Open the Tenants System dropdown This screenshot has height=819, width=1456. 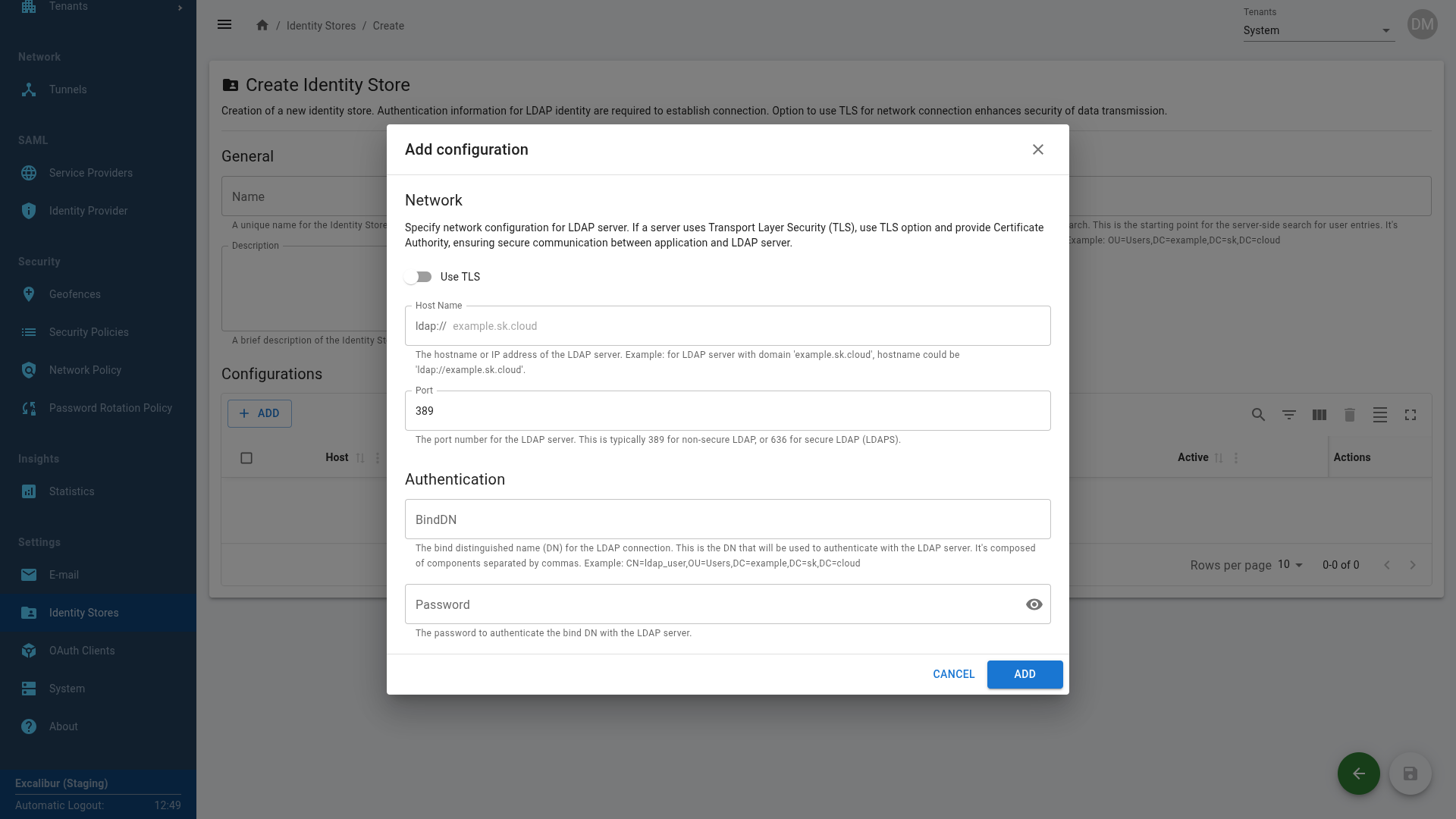click(x=1318, y=30)
